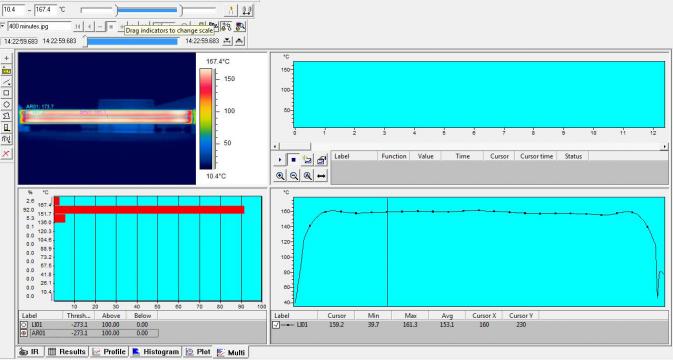Open the dropdown beside 400 minutes.jpg

pyautogui.click(x=3, y=26)
